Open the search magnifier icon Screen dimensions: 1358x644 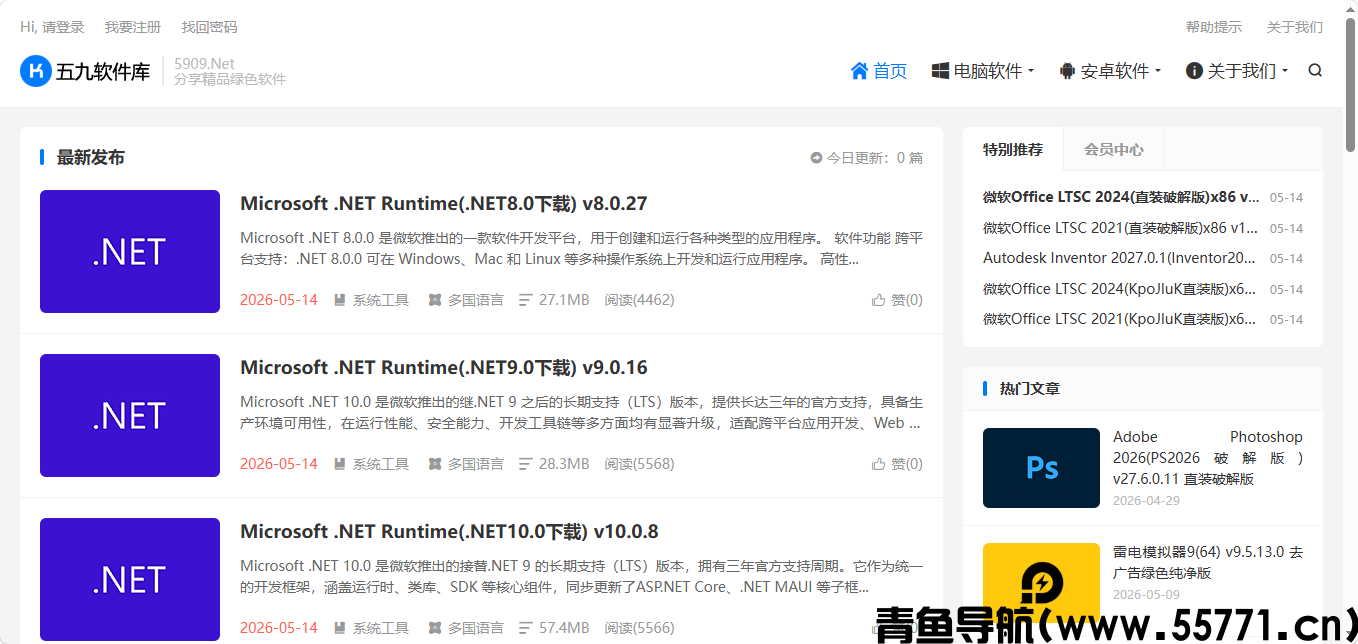[x=1315, y=71]
